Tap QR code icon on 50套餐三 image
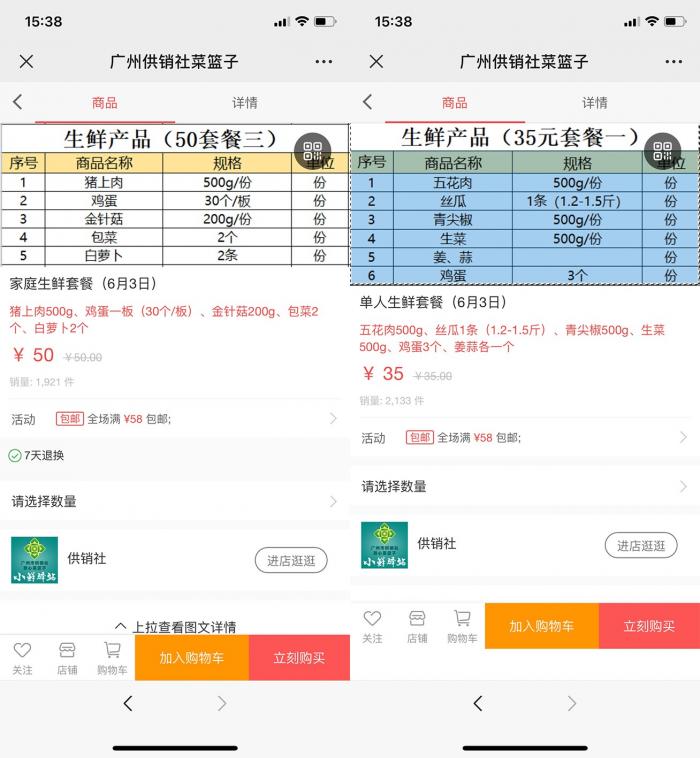Screen dimensions: 700x758 [312, 151]
